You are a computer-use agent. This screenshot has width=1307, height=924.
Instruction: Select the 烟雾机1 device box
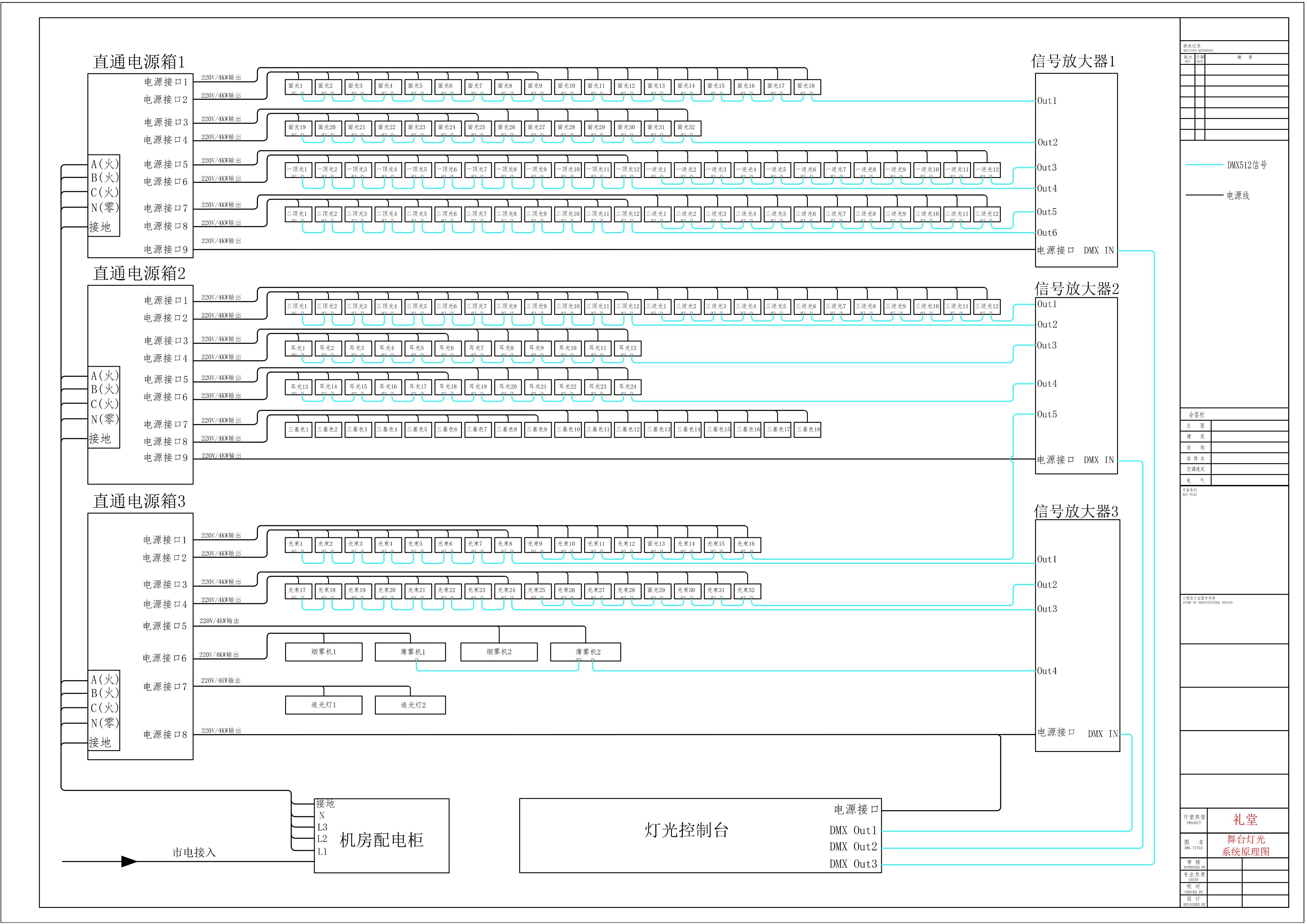323,652
